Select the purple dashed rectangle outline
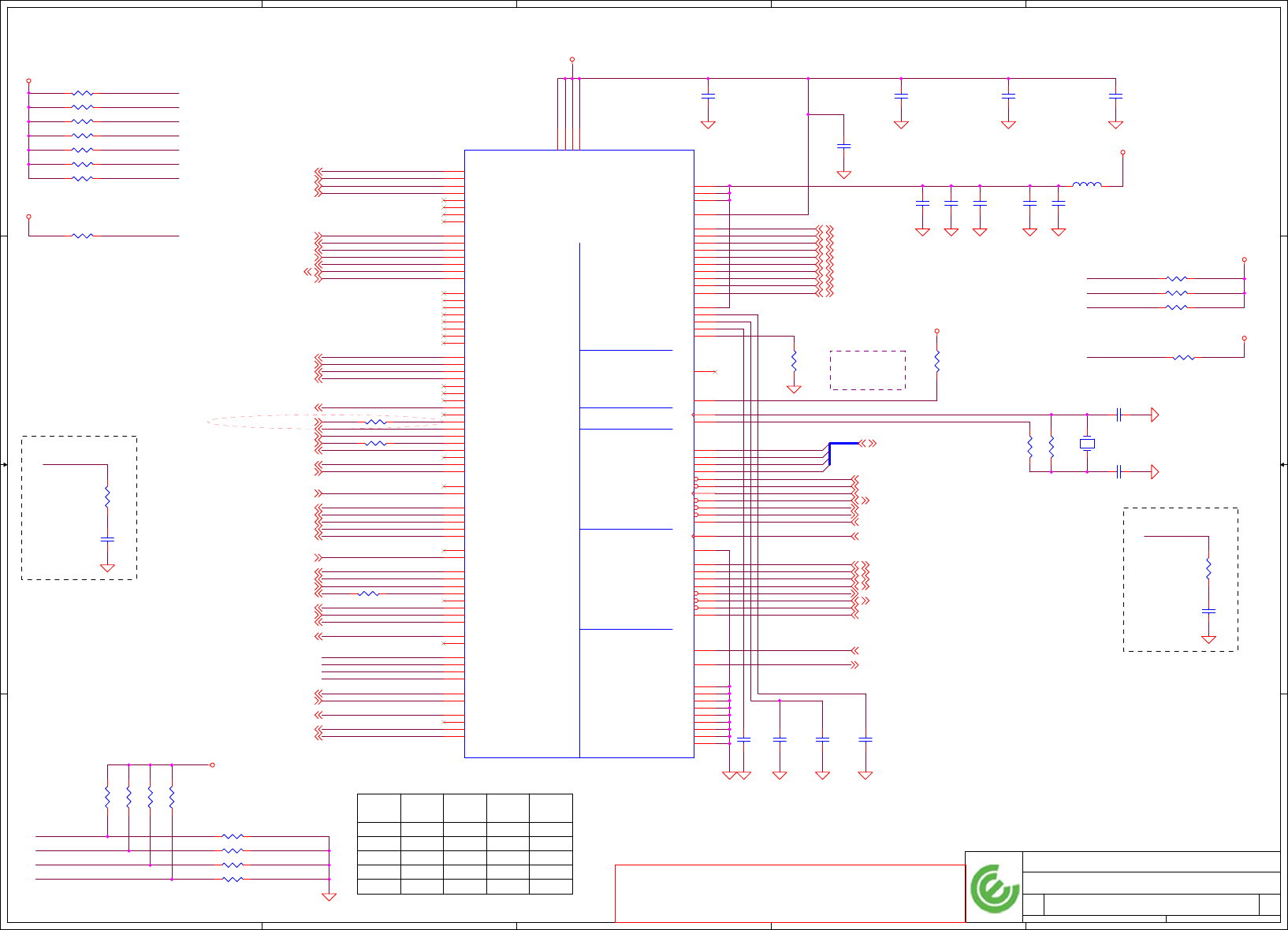This screenshot has width=1288, height=930. tap(867, 370)
